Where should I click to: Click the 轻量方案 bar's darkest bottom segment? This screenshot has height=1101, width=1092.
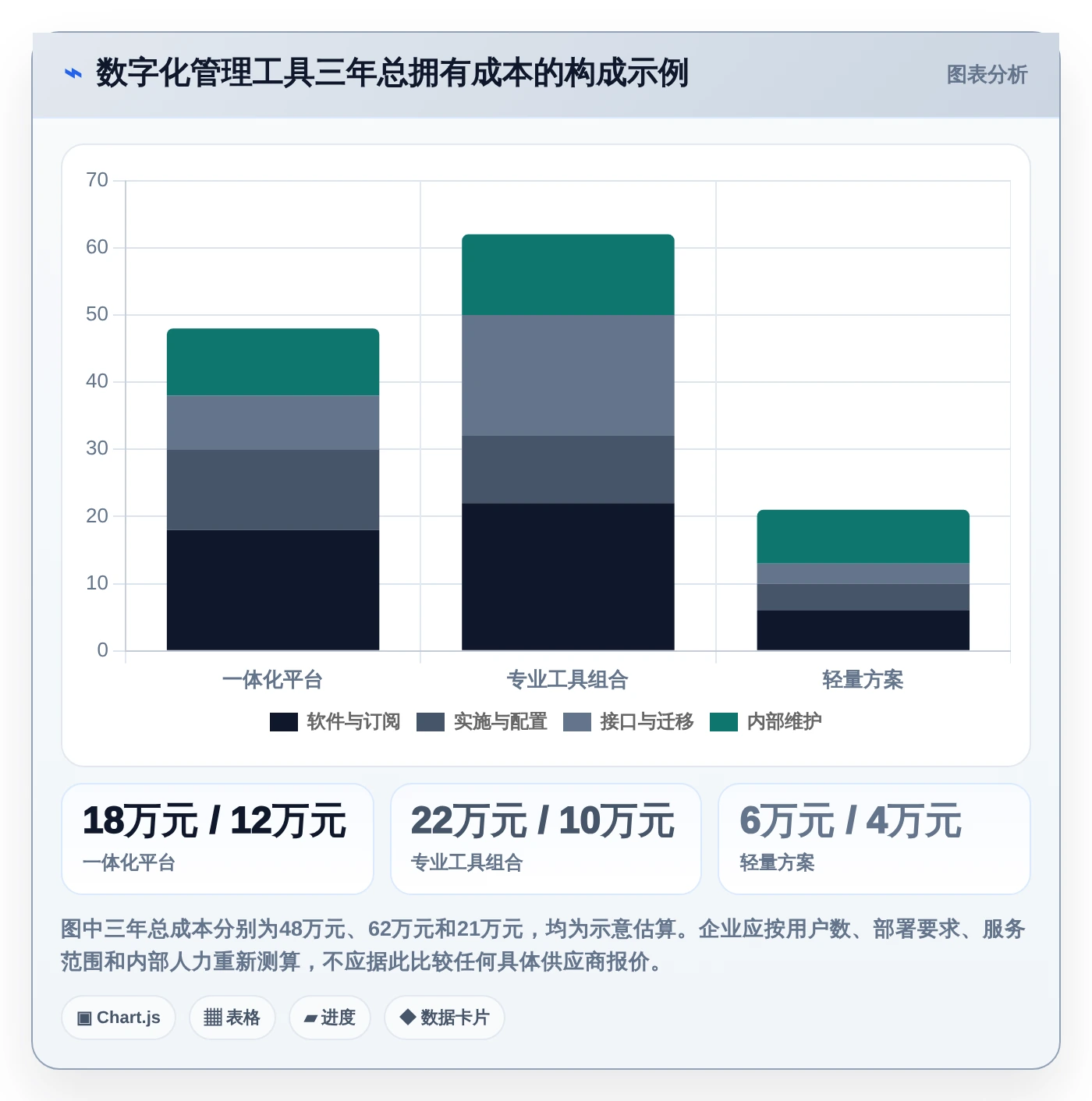(863, 630)
